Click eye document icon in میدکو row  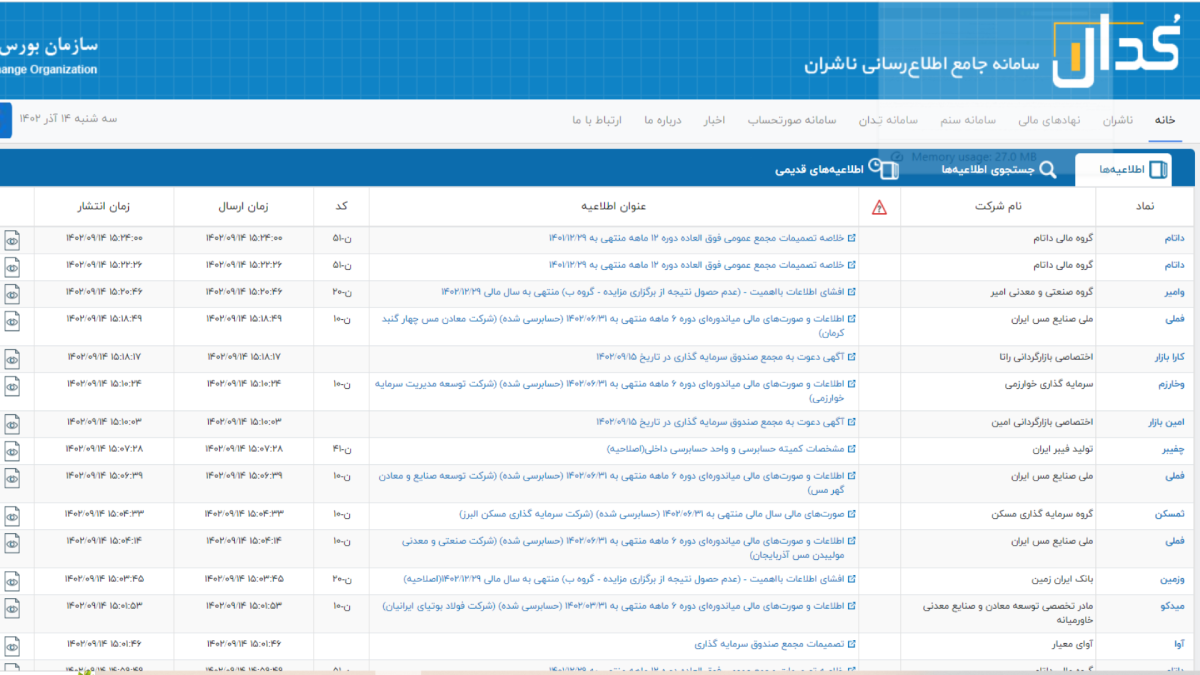[x=12, y=606]
